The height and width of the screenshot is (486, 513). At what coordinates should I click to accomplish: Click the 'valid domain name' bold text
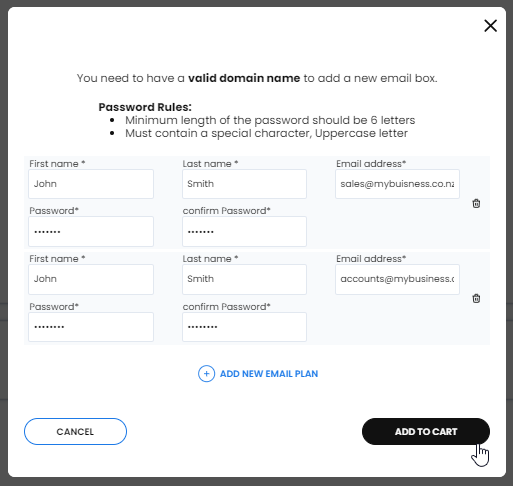pyautogui.click(x=244, y=78)
